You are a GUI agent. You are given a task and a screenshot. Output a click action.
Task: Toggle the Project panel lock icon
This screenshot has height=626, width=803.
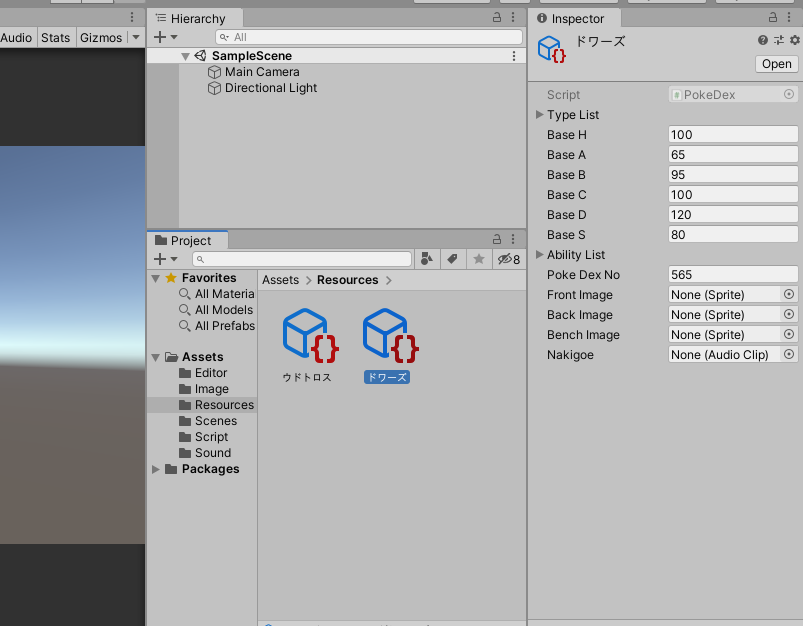[497, 239]
